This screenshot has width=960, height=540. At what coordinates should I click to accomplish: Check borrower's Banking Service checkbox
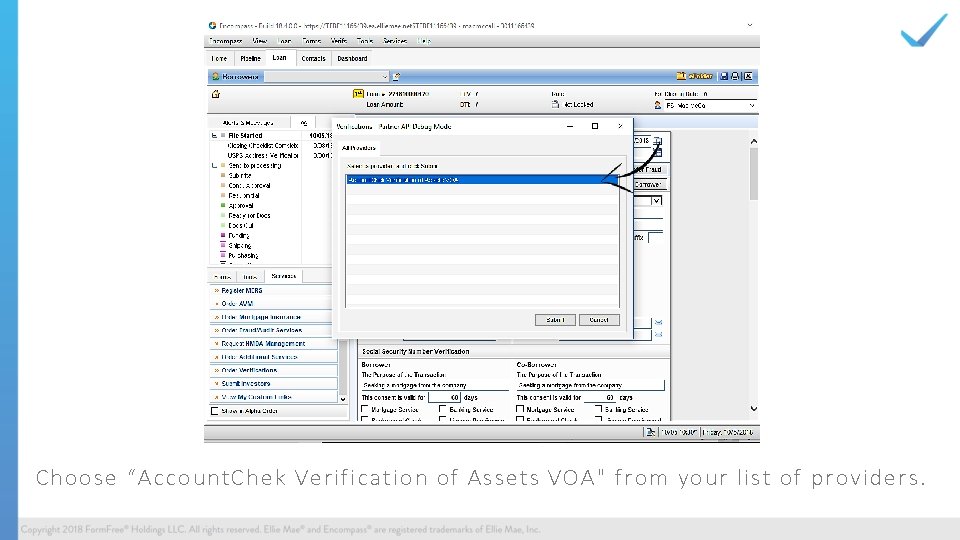(443, 409)
